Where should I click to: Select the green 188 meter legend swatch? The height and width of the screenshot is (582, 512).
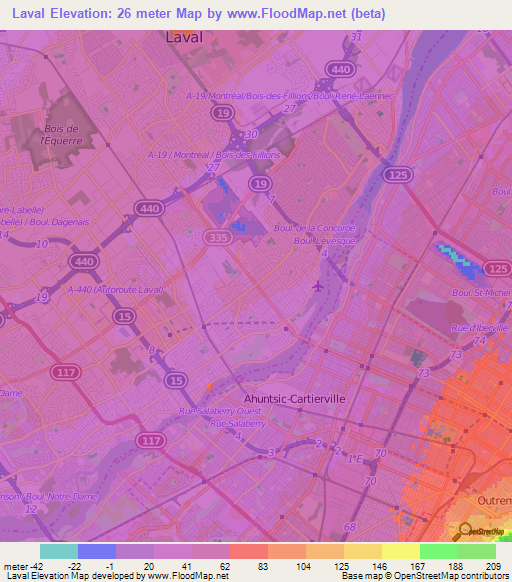[477, 552]
